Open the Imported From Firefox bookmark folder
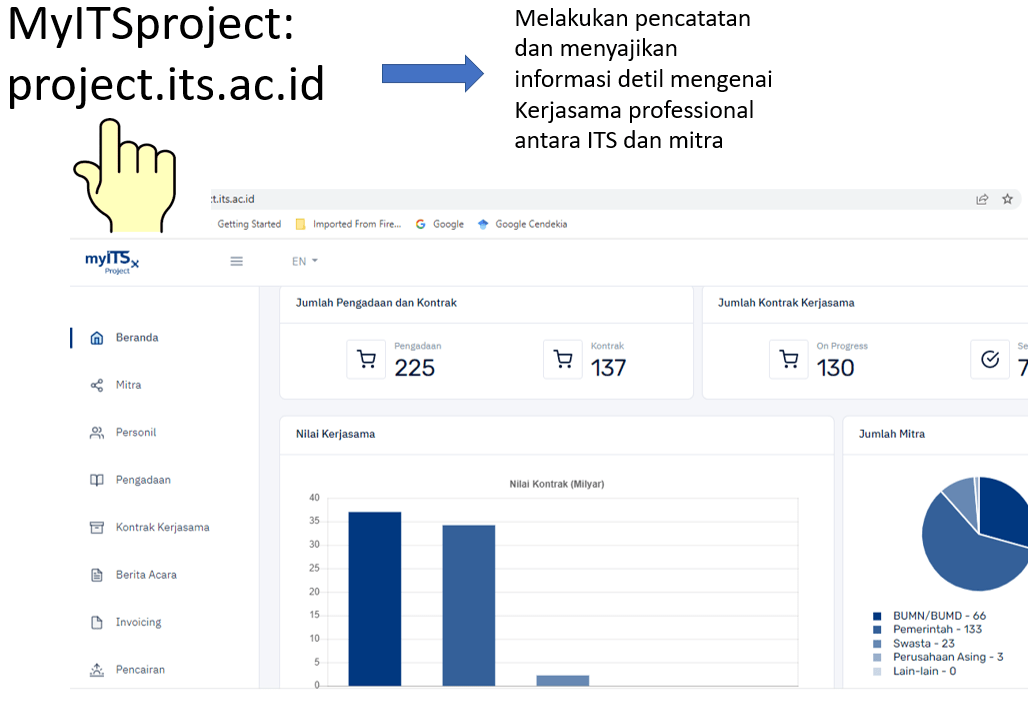 tap(348, 224)
